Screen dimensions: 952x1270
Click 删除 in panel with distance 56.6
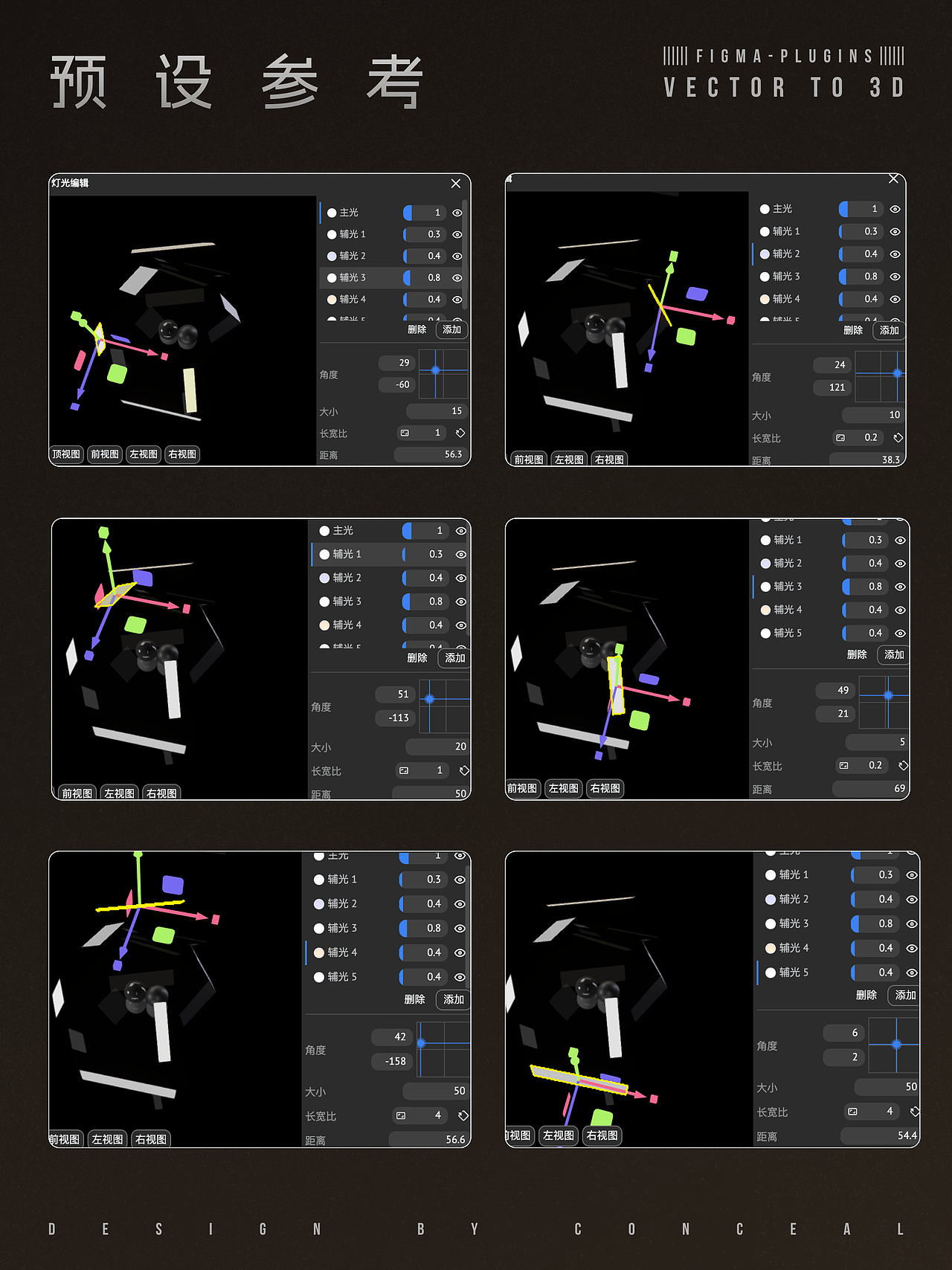tap(414, 999)
